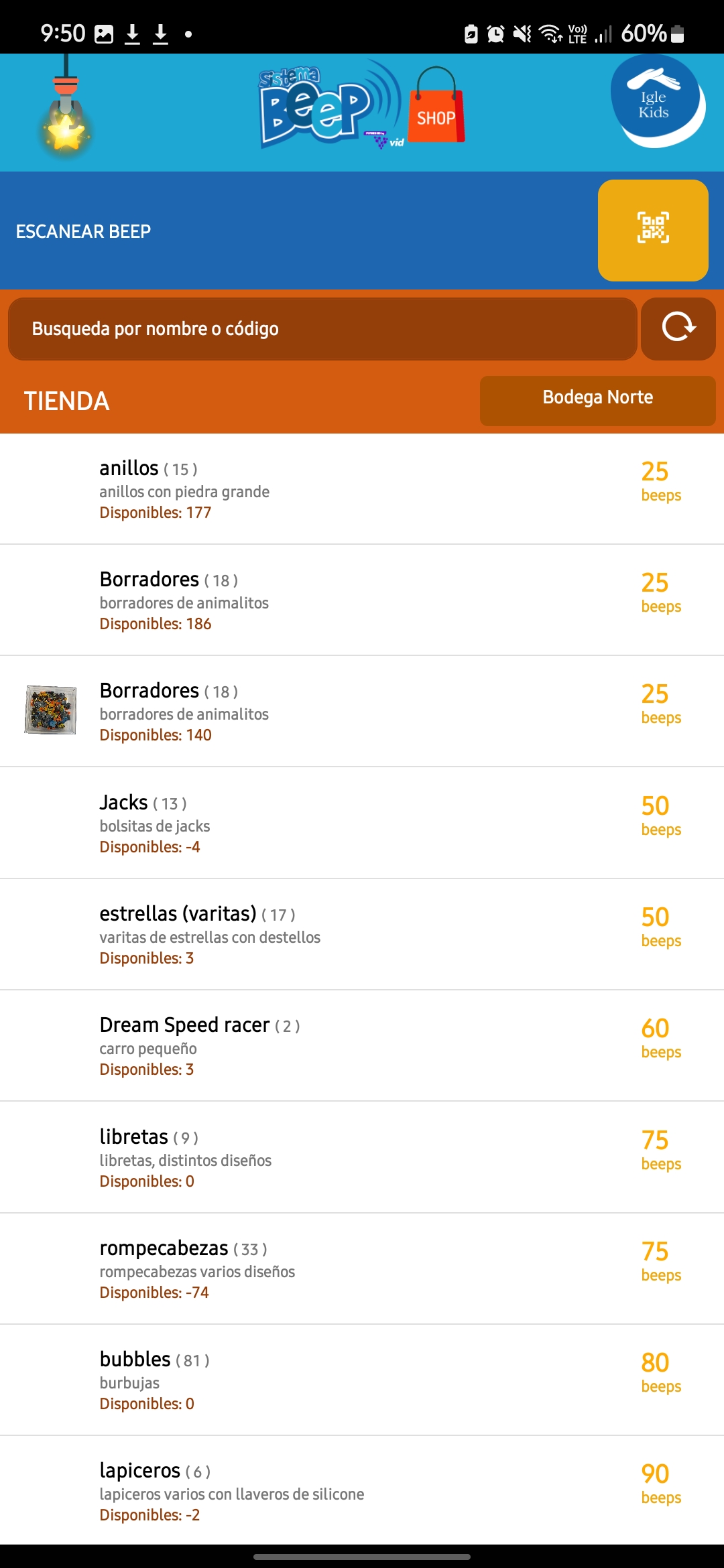Open the Borradores eraser thumbnail image
This screenshot has width=724, height=1568.
point(50,710)
